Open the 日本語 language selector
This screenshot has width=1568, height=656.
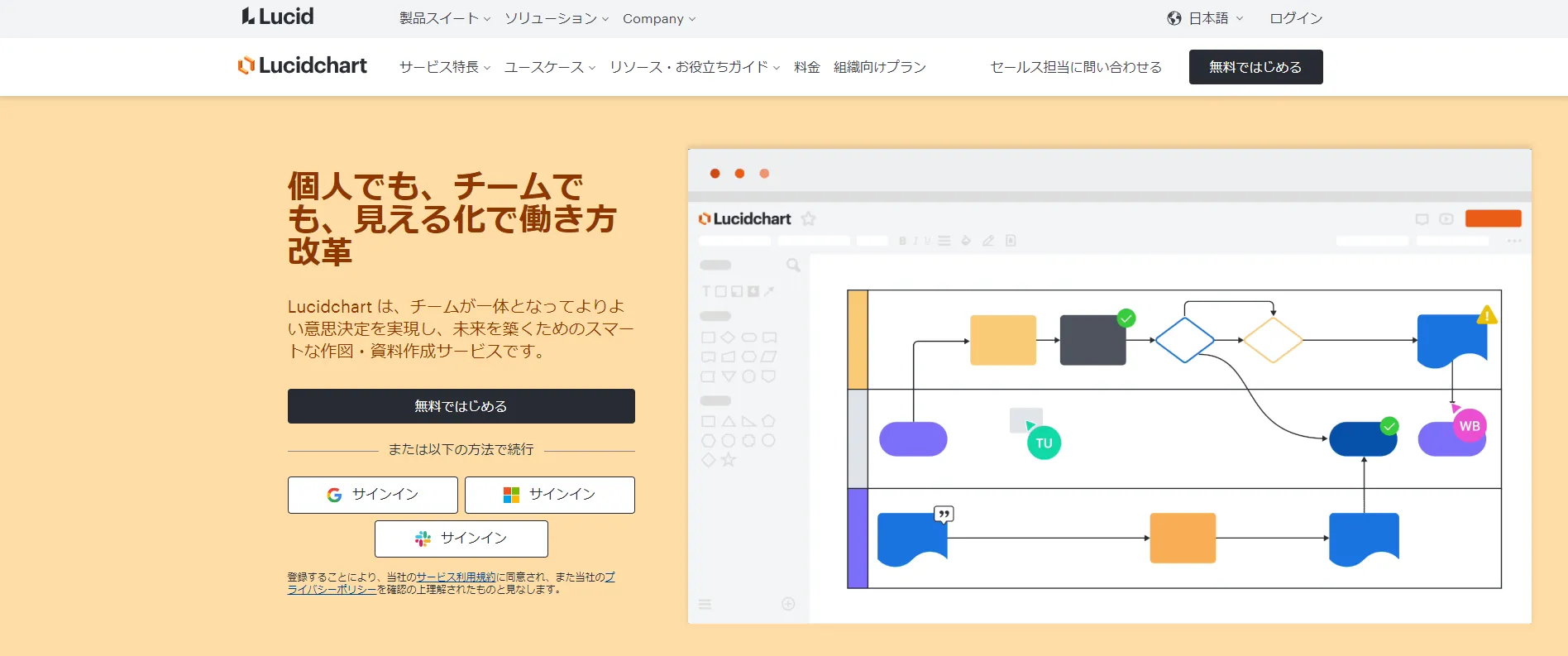click(x=1206, y=18)
